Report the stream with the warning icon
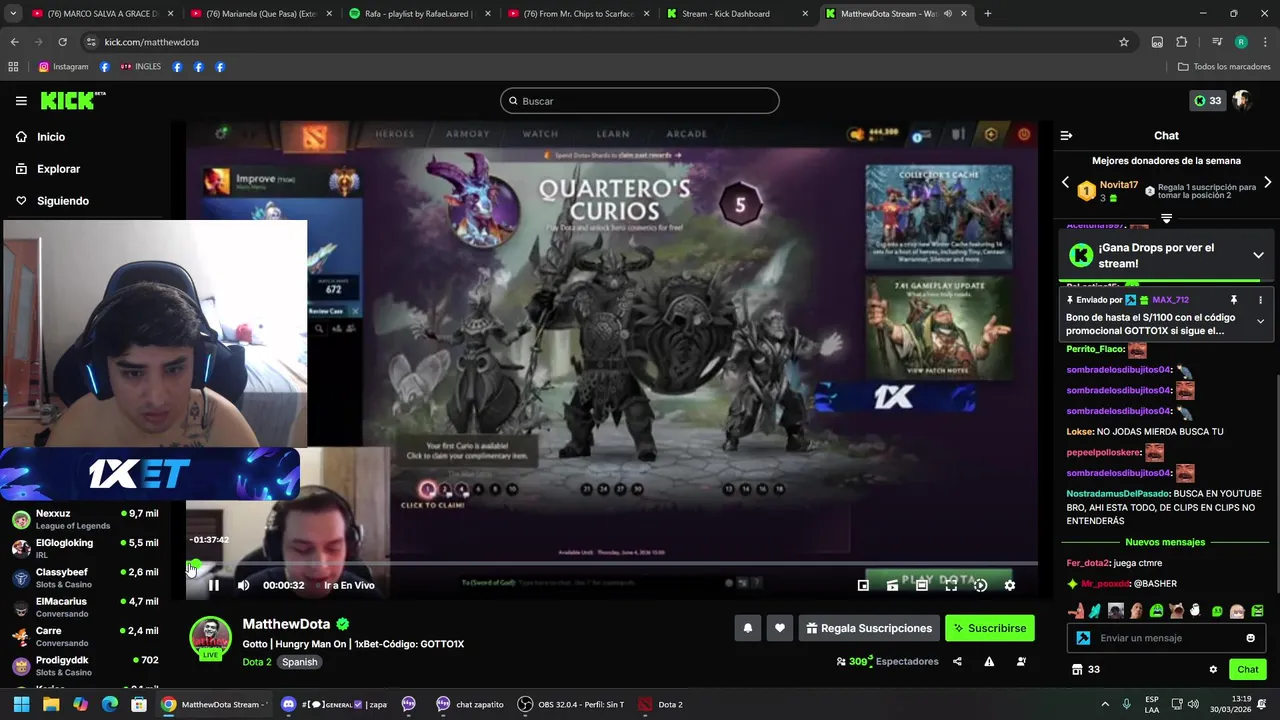Screen dimensions: 1280x720 pyautogui.click(x=989, y=661)
